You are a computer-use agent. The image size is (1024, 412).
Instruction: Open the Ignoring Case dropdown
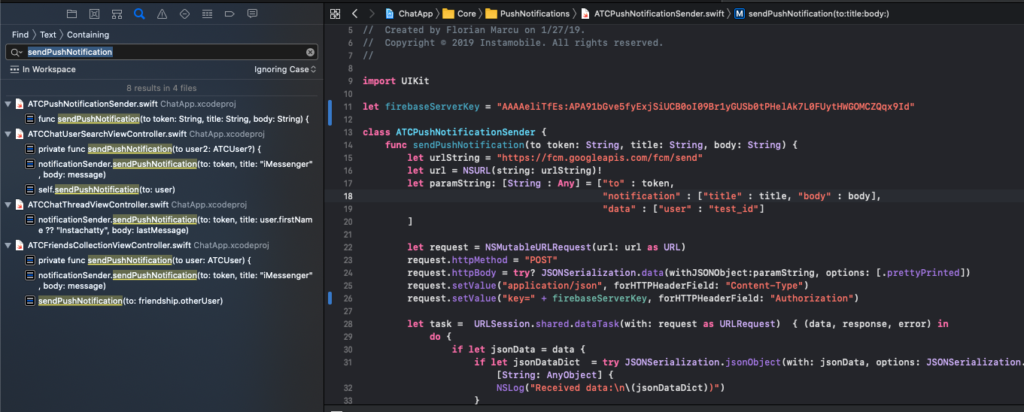285,69
